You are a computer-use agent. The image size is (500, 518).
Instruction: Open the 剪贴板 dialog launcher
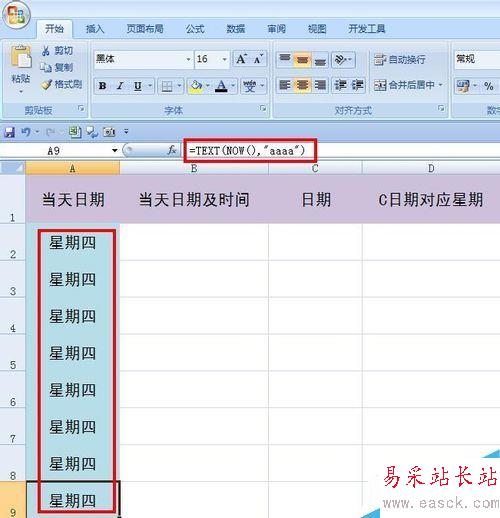click(81, 108)
